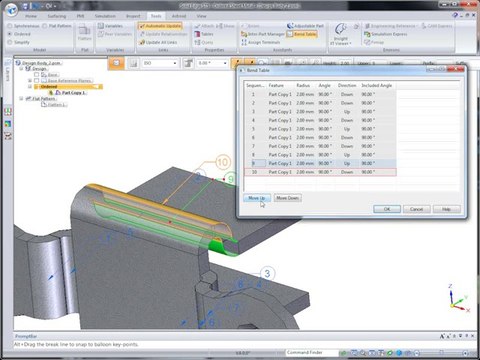Click the zoom magnifier icon in status bar
The image size is (480, 360).
coord(362,353)
